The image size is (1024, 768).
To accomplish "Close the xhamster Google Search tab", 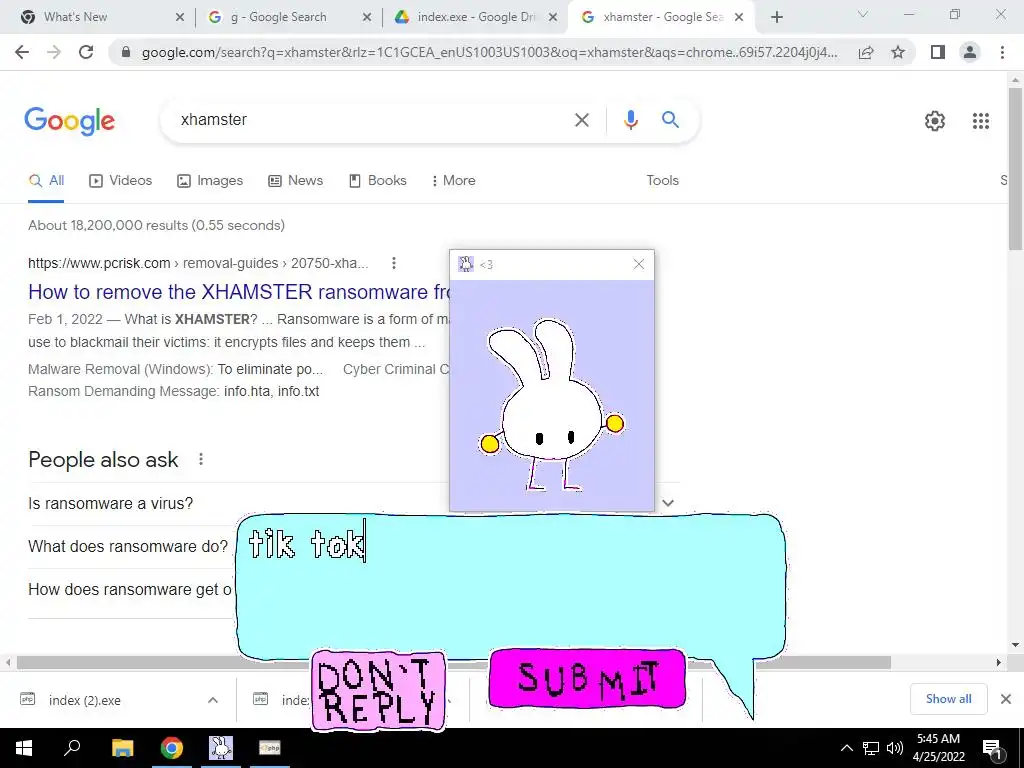I will coord(739,17).
